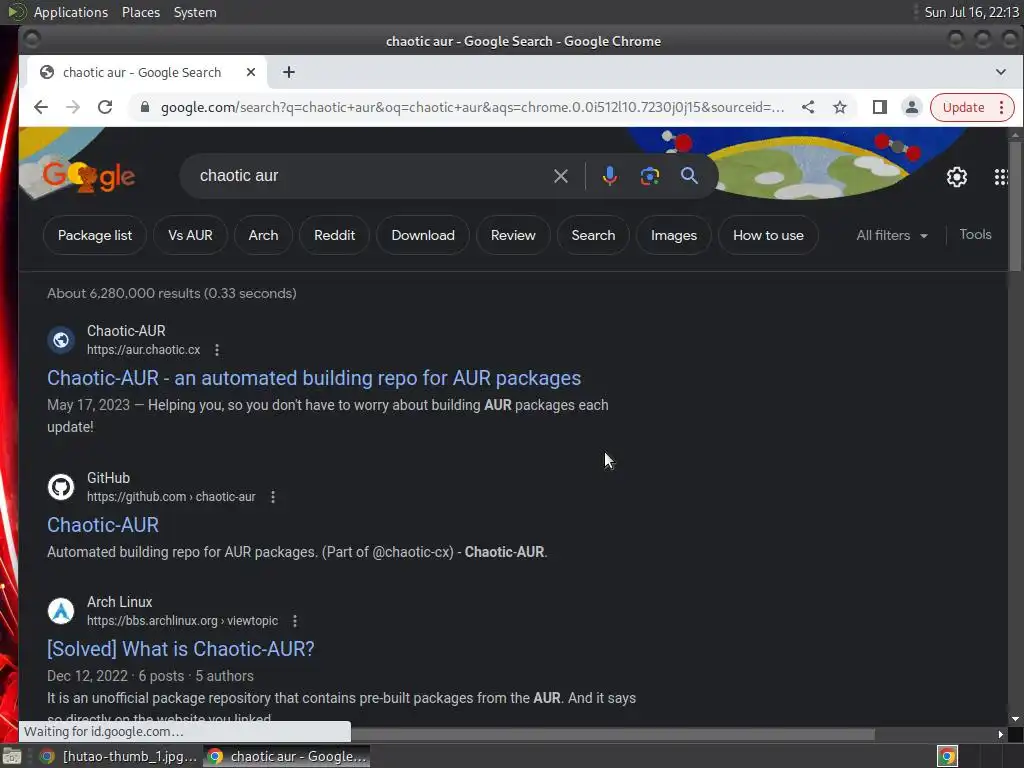The width and height of the screenshot is (1024, 768).
Task: Search by image with Lens icon
Action: click(650, 176)
